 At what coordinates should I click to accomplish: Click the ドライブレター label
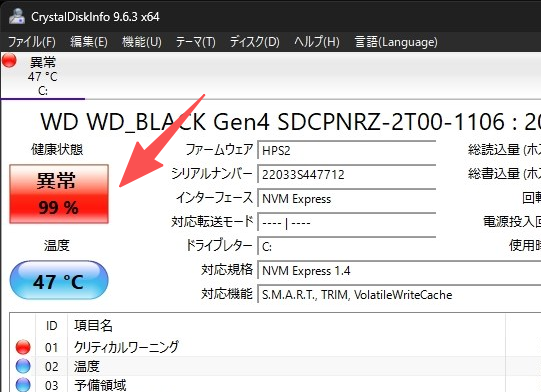click(219, 246)
